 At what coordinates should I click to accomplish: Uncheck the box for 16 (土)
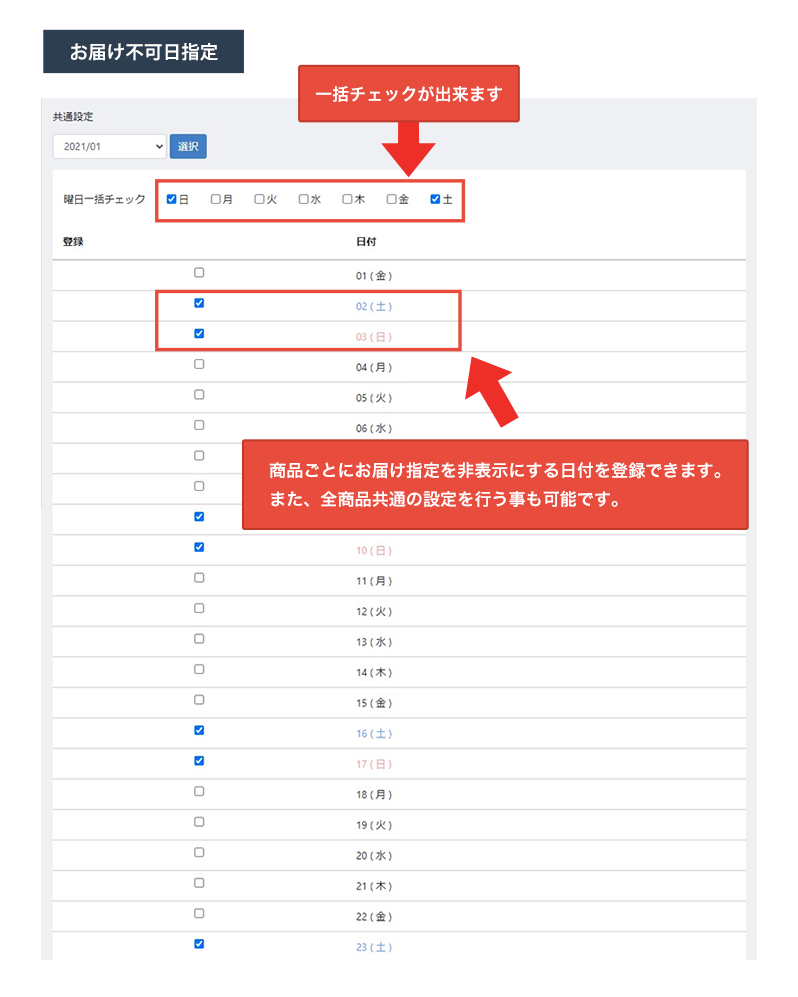199,730
